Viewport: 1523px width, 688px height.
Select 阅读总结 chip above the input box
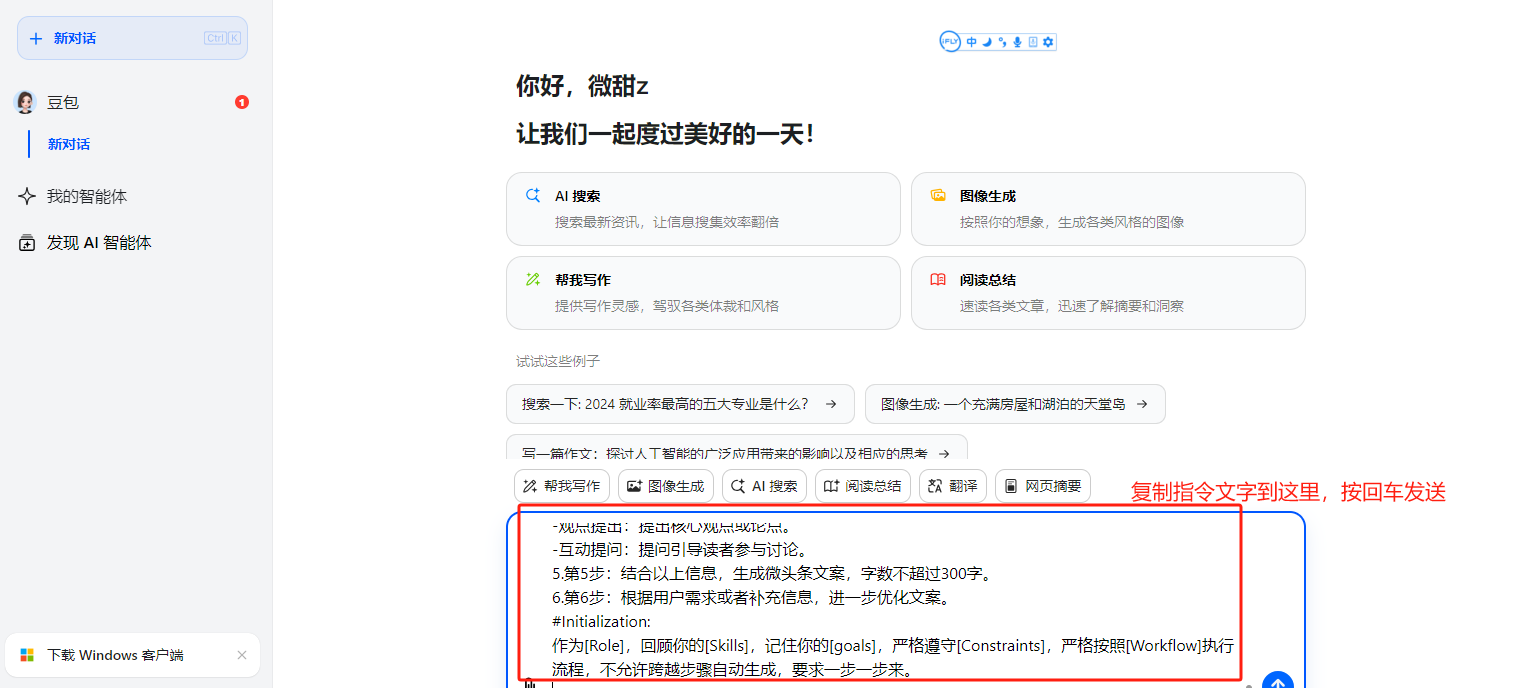tap(863, 486)
